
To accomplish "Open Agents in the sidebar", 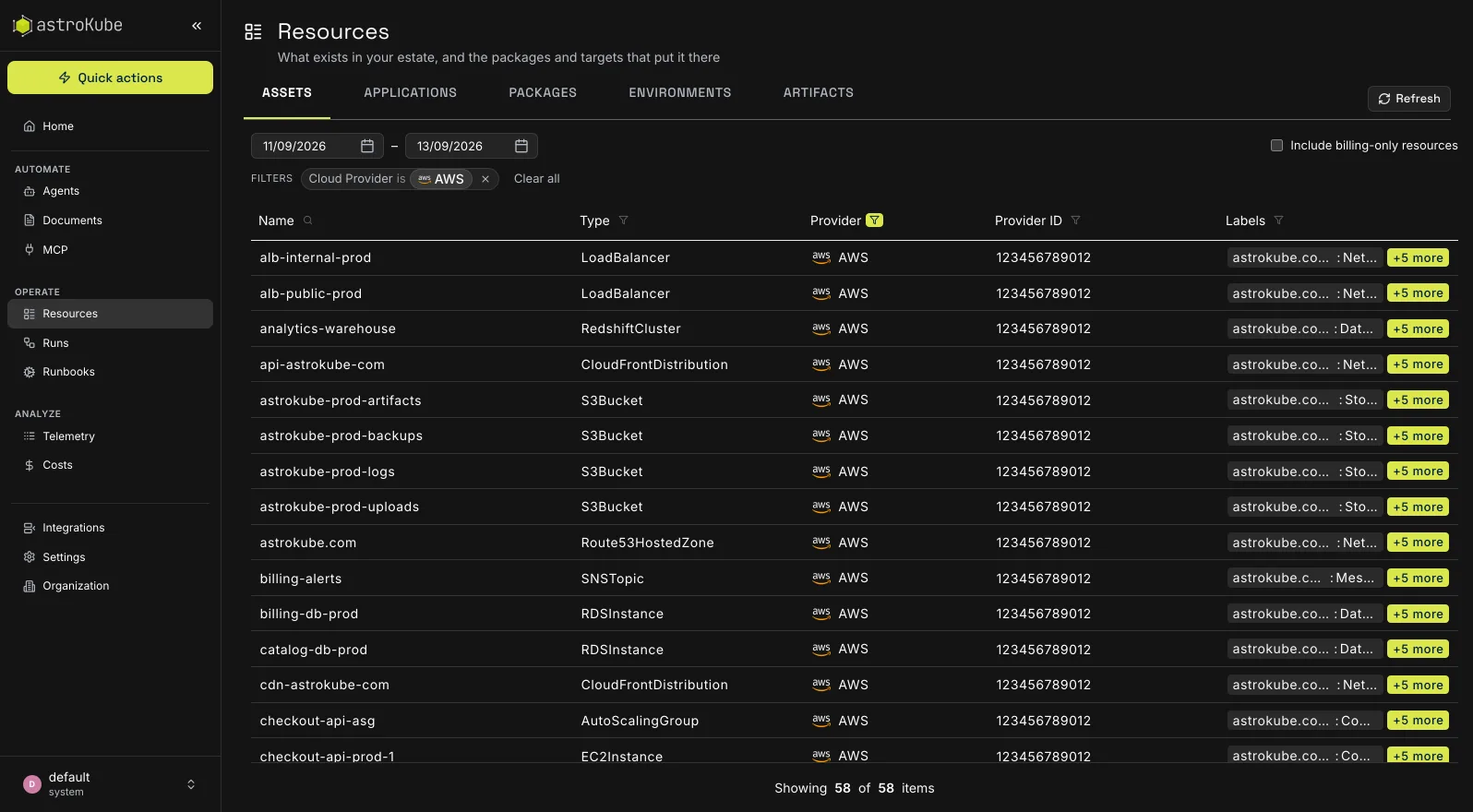I will pos(110,191).
